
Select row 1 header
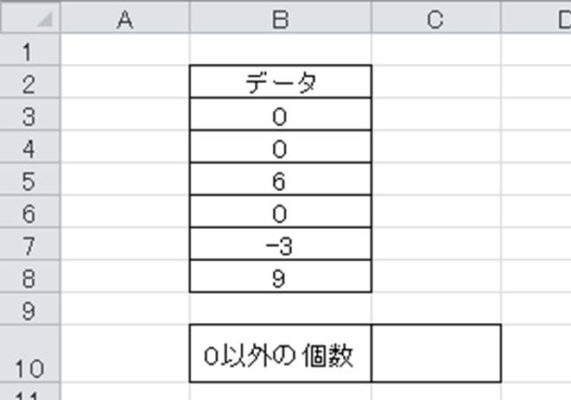click(29, 50)
